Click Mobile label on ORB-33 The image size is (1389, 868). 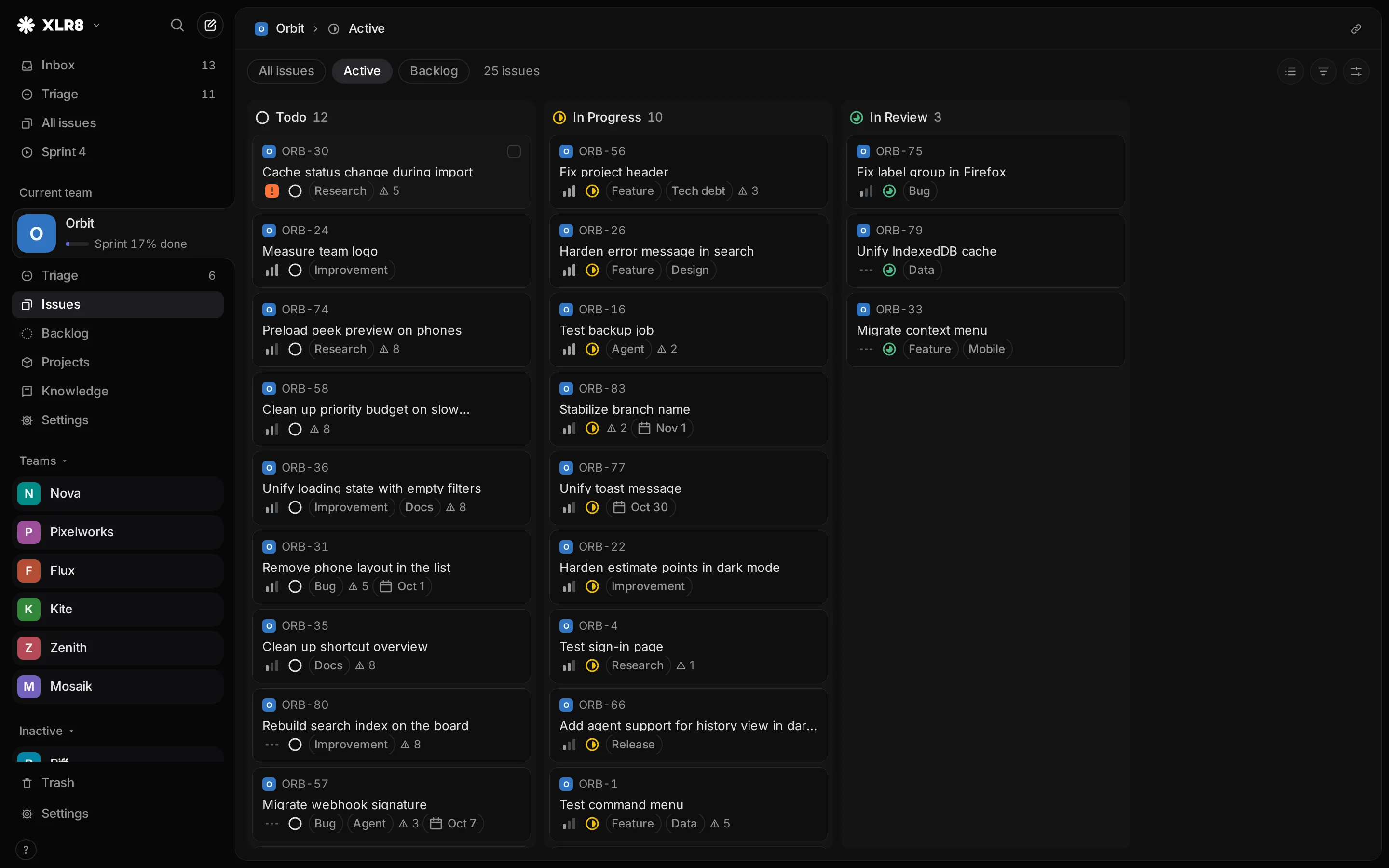pyautogui.click(x=986, y=349)
